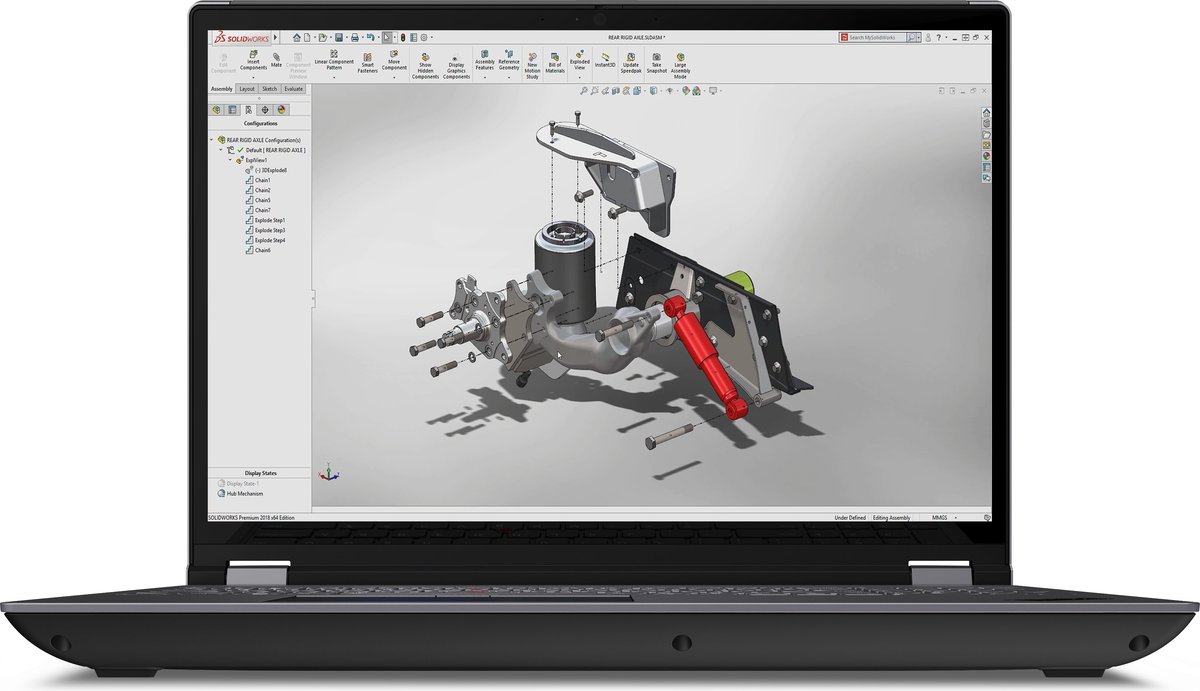
Task: Switch to the Sketch tab
Action: pos(269,89)
